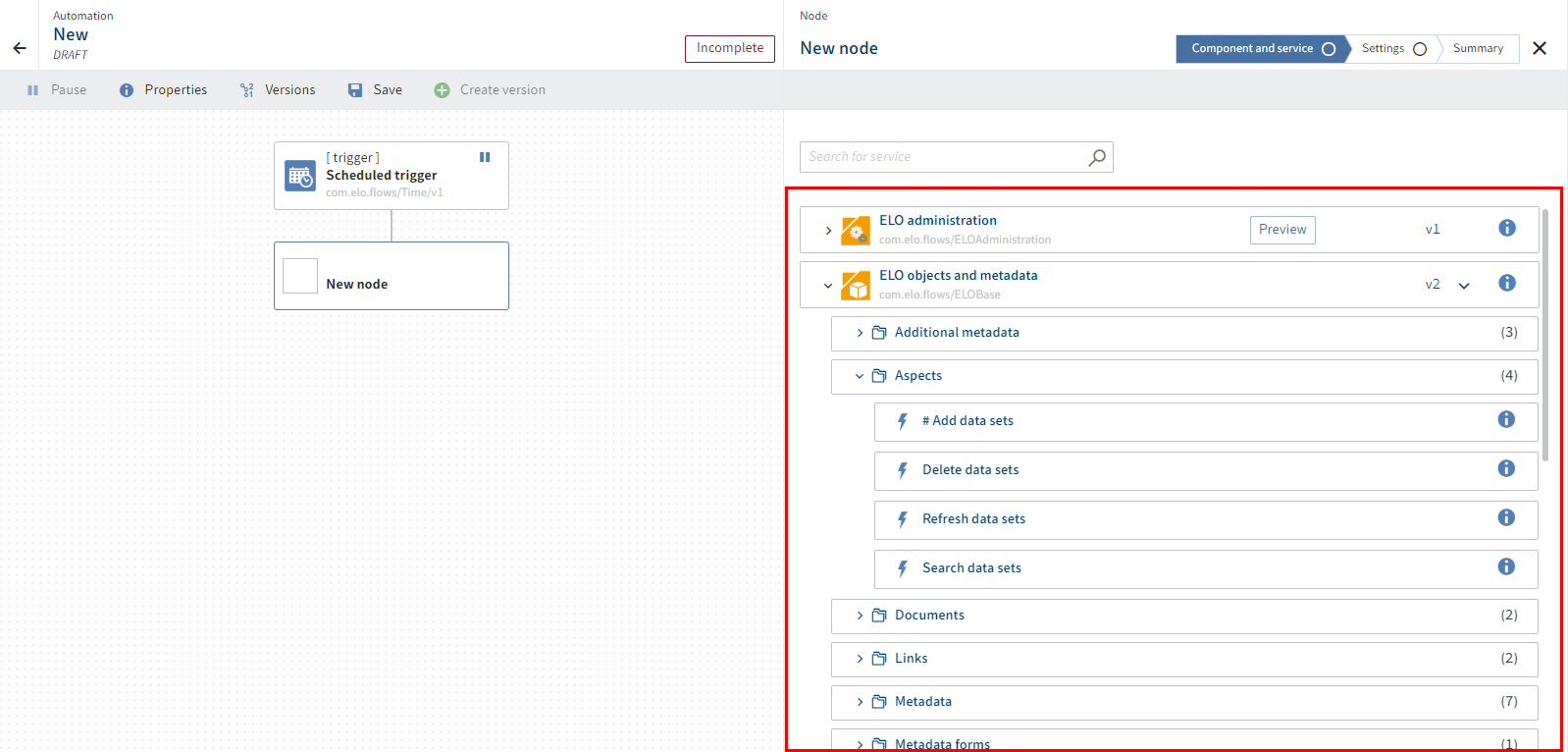The height and width of the screenshot is (752, 1568).
Task: Click the pause icon on Scheduled trigger node
Action: pyautogui.click(x=485, y=157)
